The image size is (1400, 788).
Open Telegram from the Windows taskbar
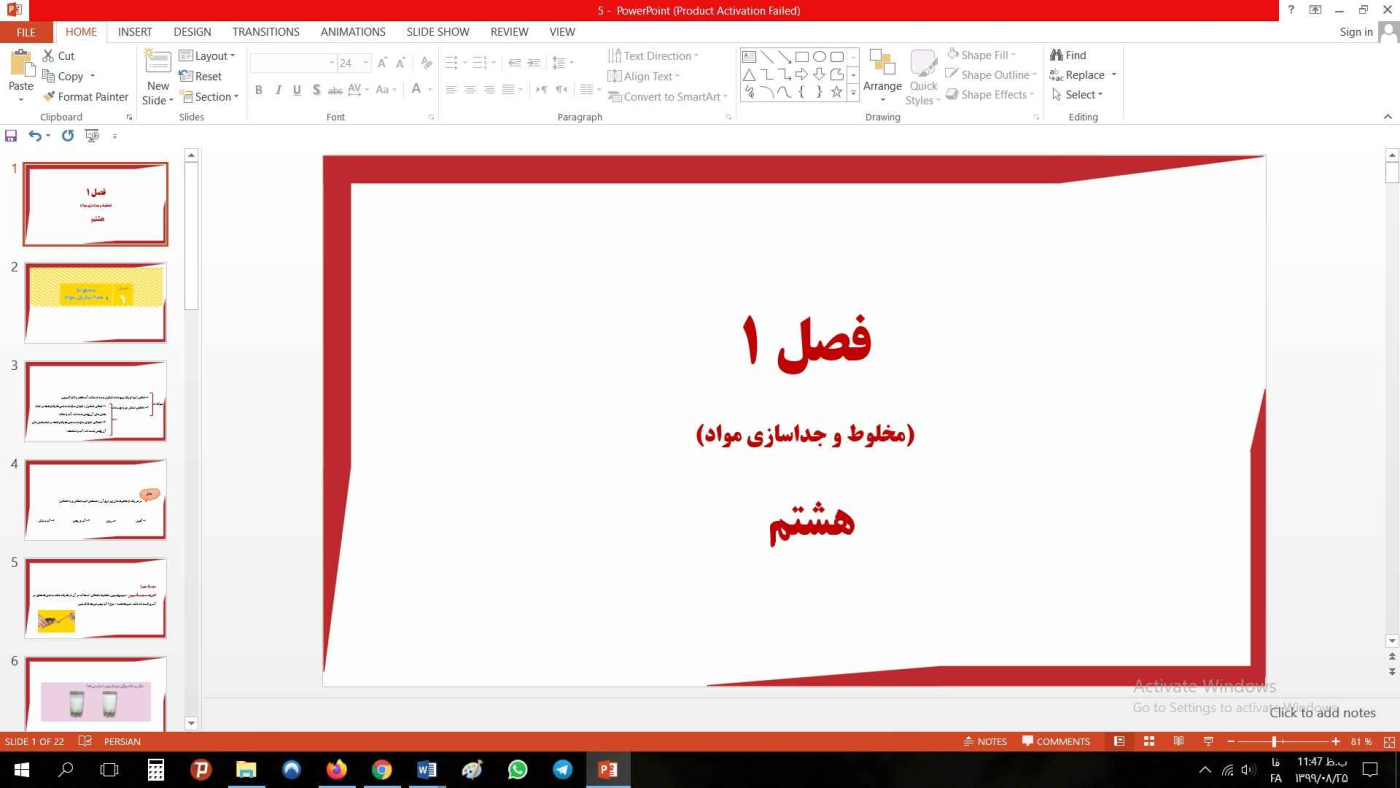[x=563, y=770]
